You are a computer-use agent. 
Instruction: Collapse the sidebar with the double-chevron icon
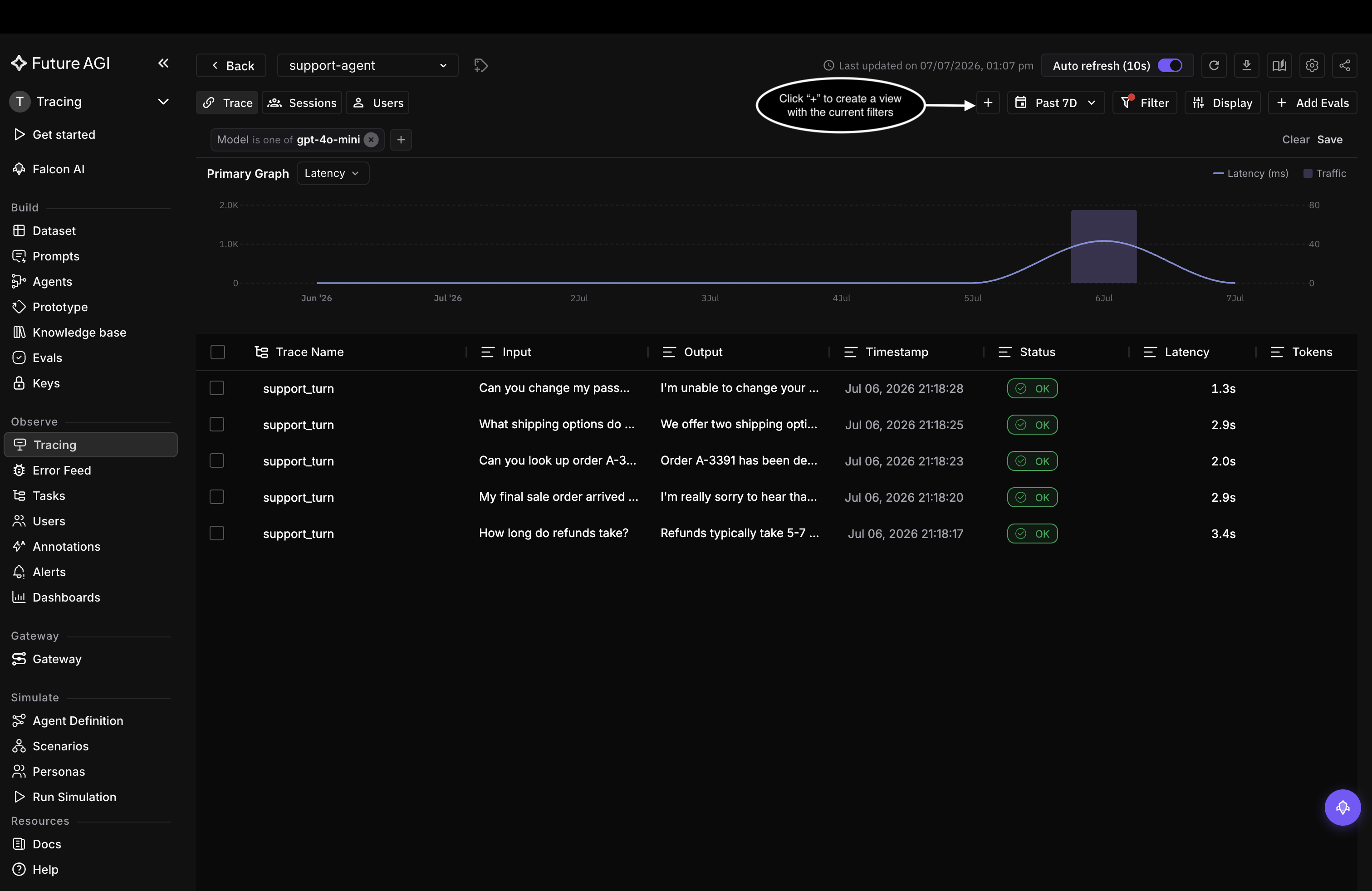163,63
